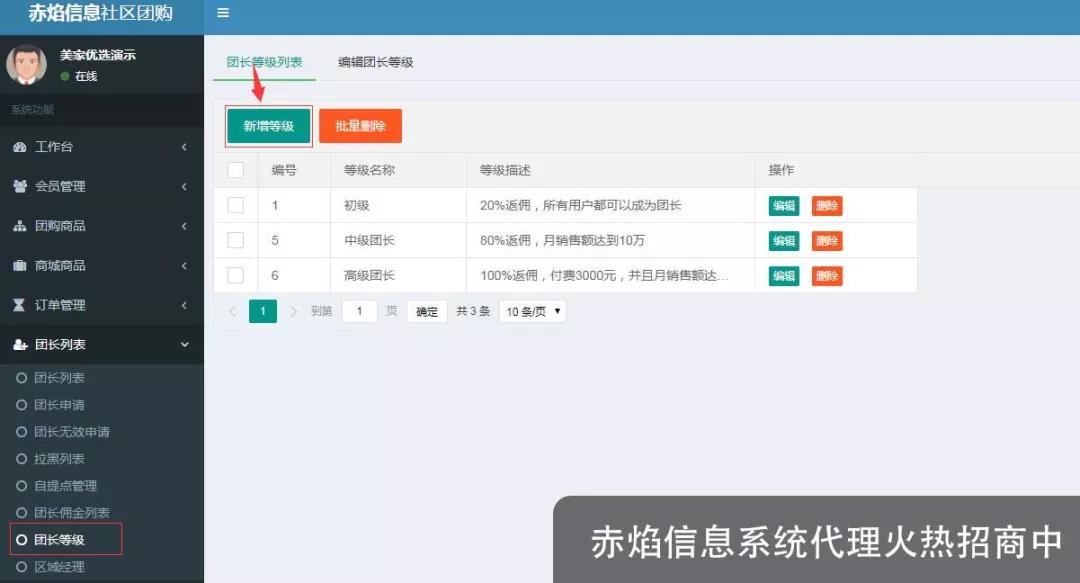Click the 工作台 dashboard icon
Viewport: 1080px width, 583px height.
click(x=20, y=147)
